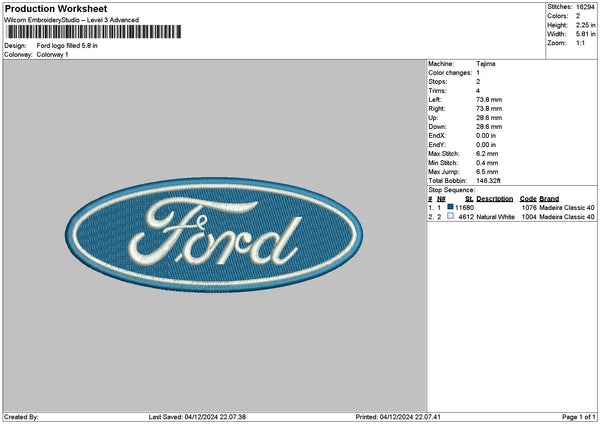Click the 'Description' column header
Viewport: 600px width, 424px height.
(495, 199)
